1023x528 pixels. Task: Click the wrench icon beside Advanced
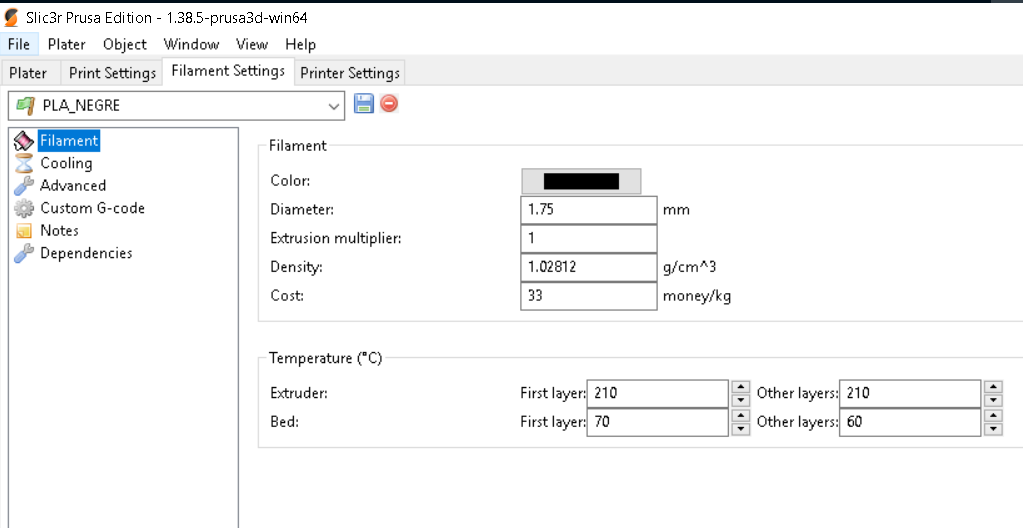click(x=23, y=185)
